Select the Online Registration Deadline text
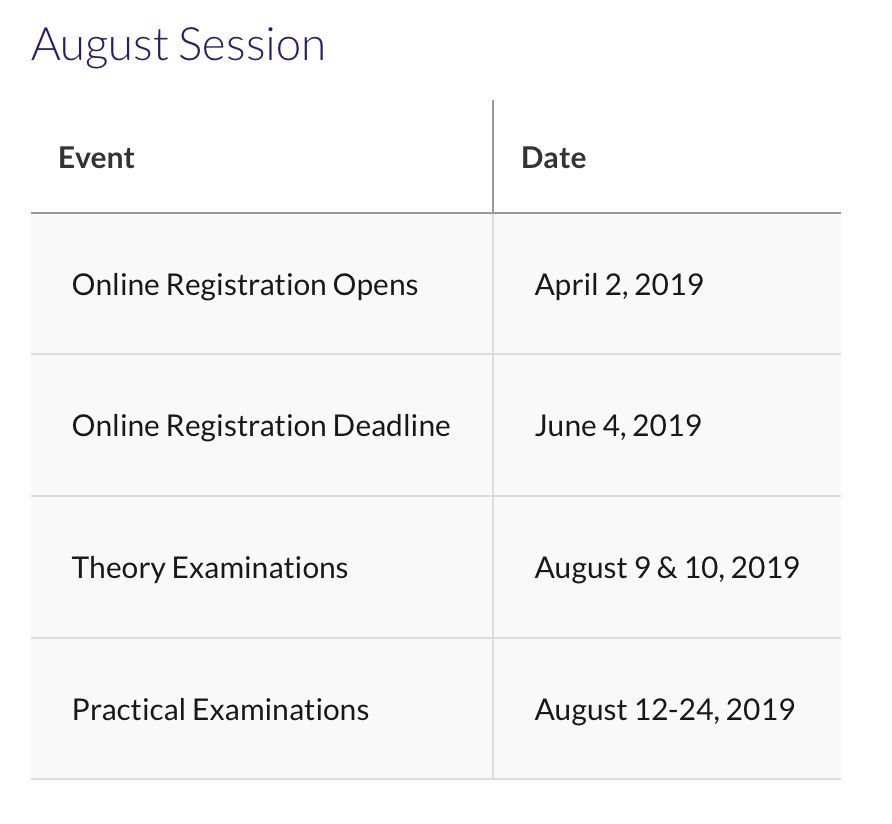Screen dimensions: 892x824 (261, 426)
